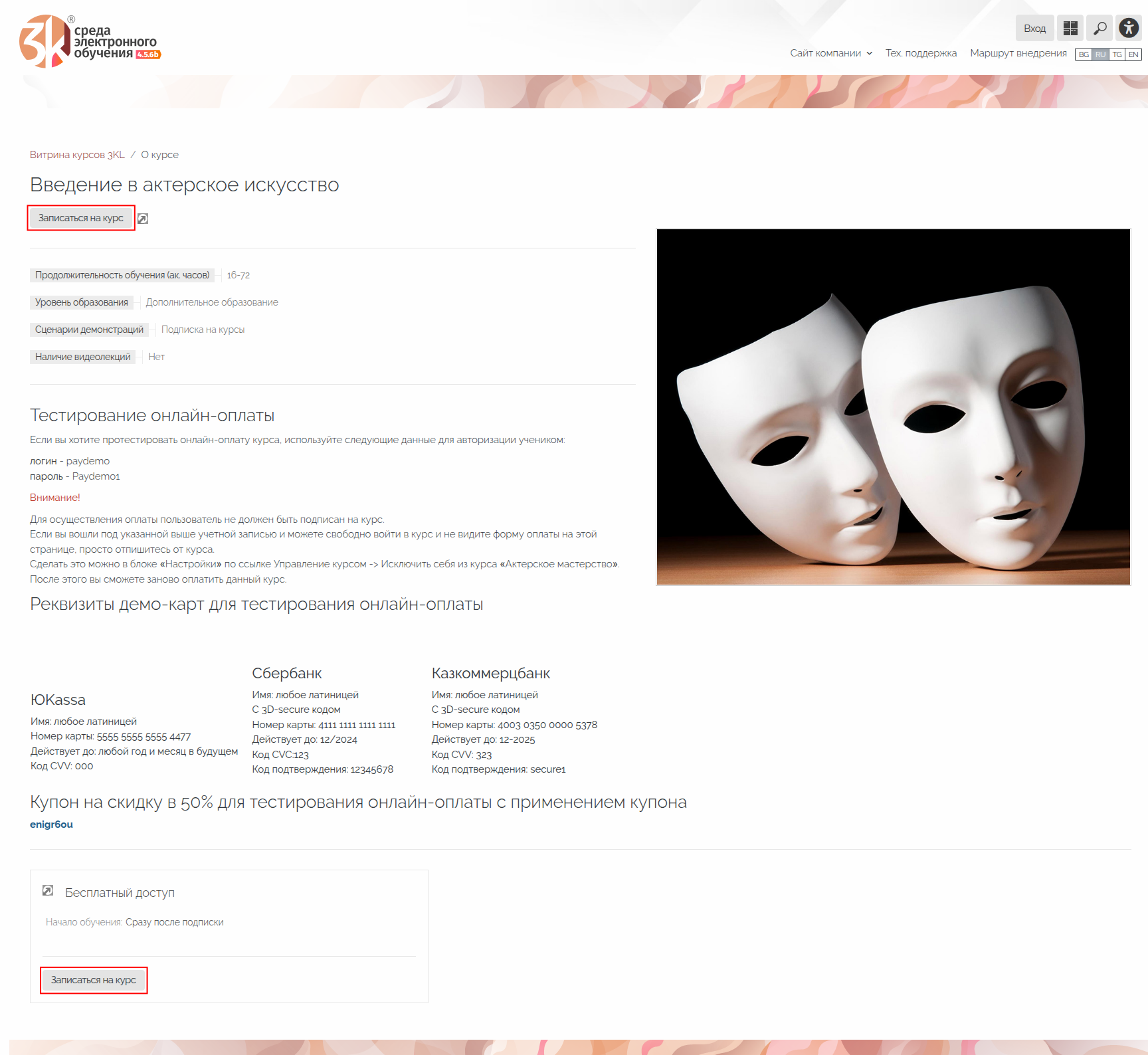Open Тех. поддержка menu item
This screenshot has width=1148, height=1055.
[921, 53]
